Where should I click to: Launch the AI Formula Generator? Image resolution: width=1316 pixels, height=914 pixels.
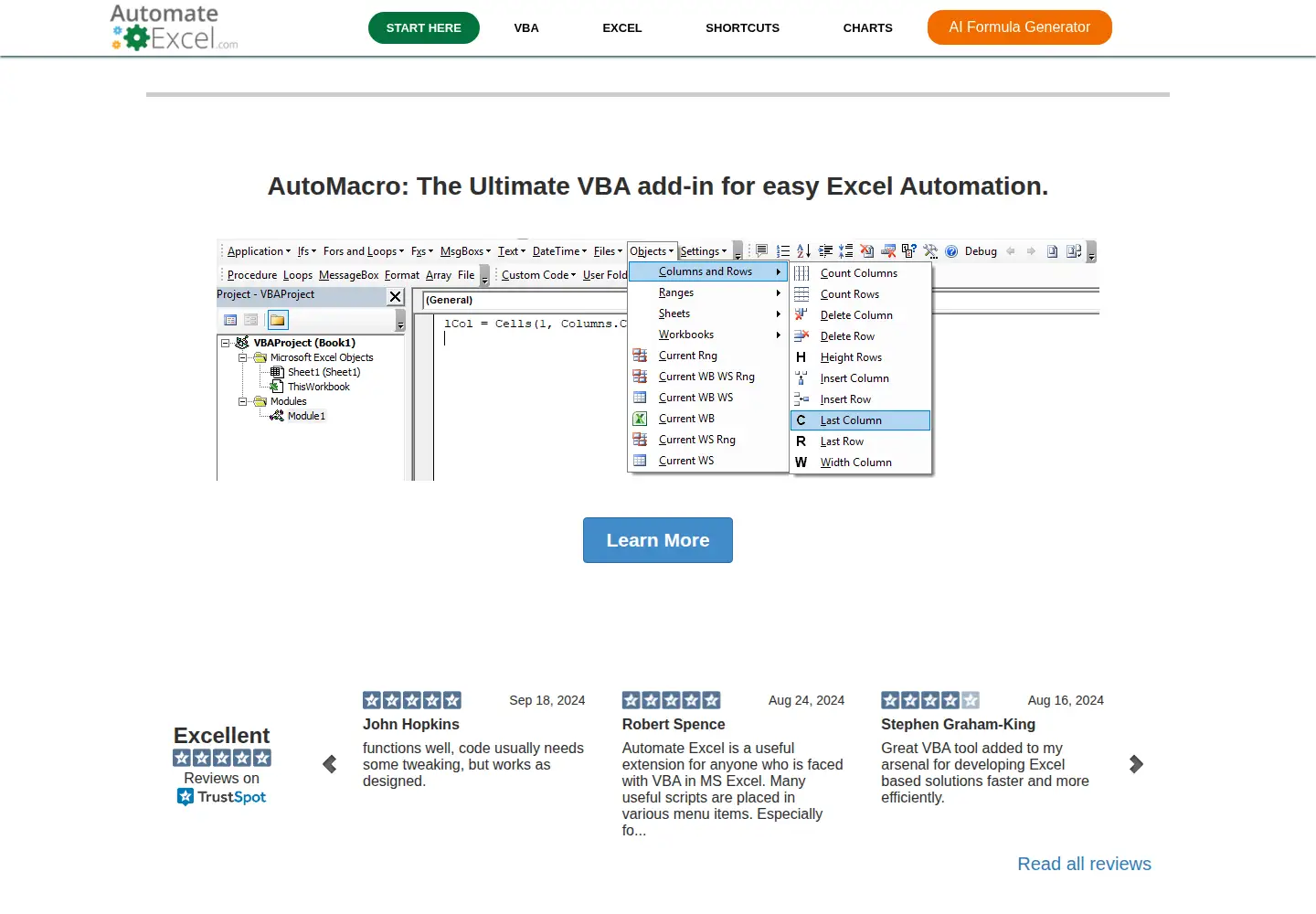click(1019, 27)
